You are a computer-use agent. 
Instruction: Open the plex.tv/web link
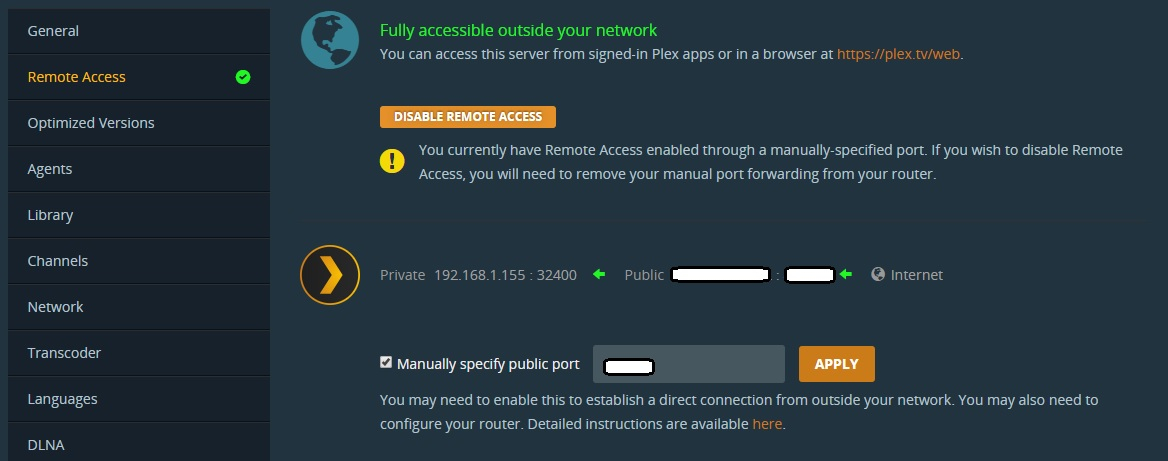pos(898,54)
